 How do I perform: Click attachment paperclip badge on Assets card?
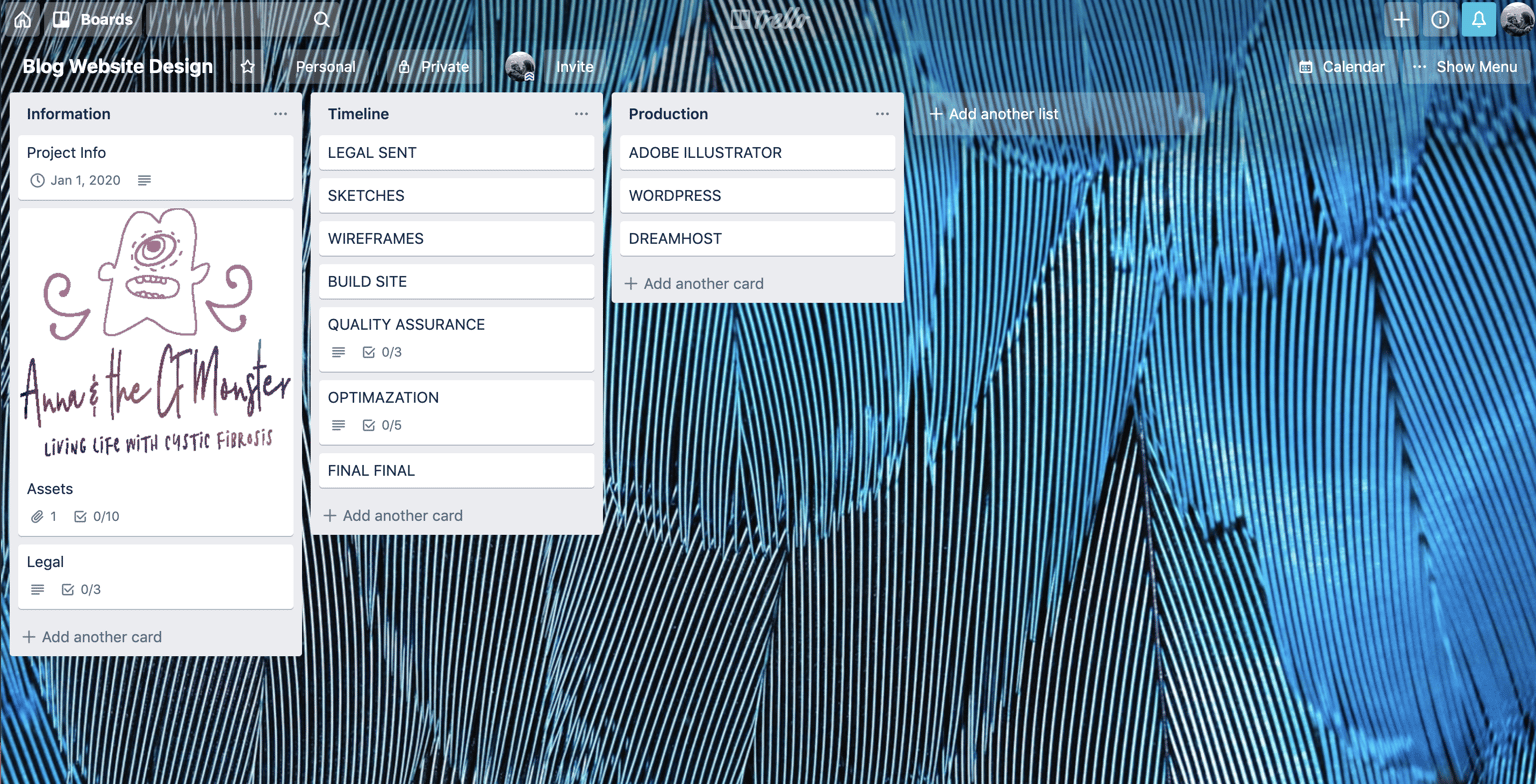44,517
